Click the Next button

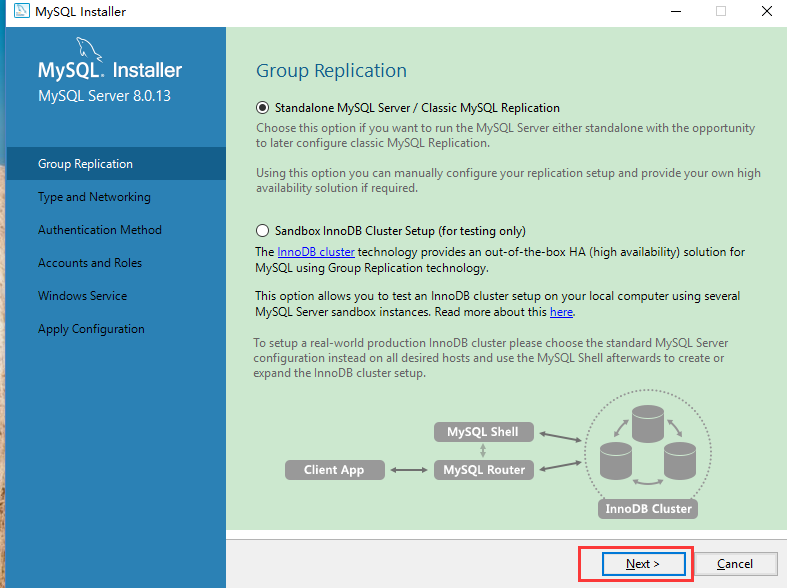pyautogui.click(x=643, y=564)
